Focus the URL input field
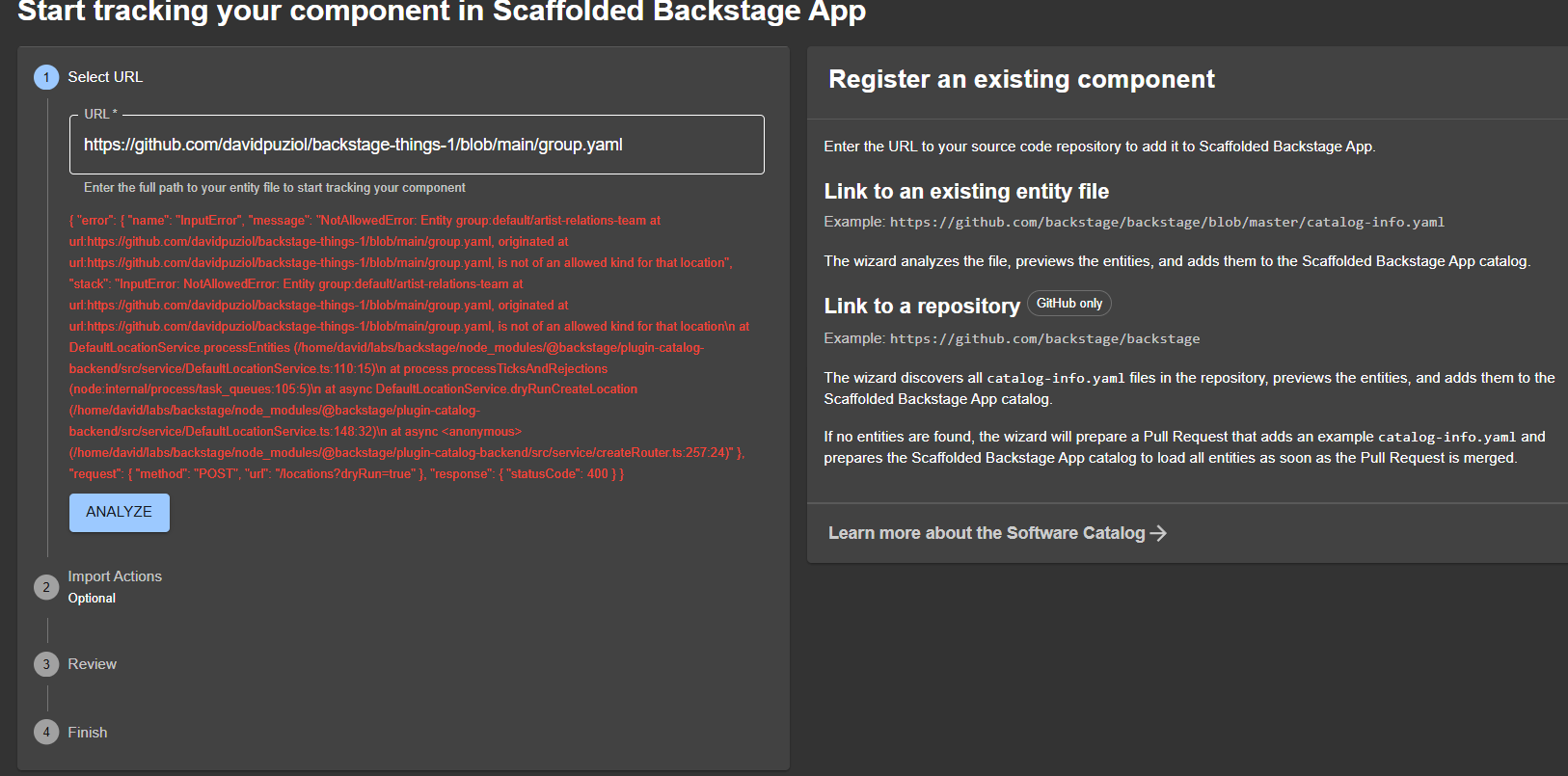Image resolution: width=1568 pixels, height=776 pixels. pyautogui.click(x=417, y=145)
